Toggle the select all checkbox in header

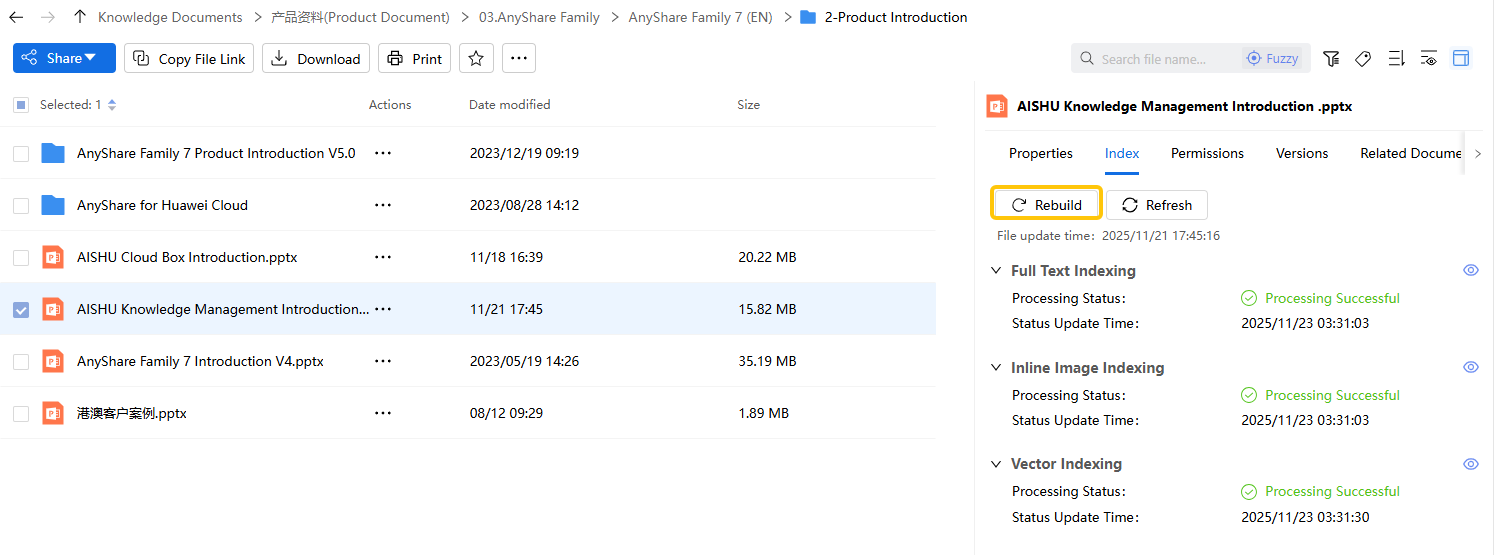click(x=21, y=105)
